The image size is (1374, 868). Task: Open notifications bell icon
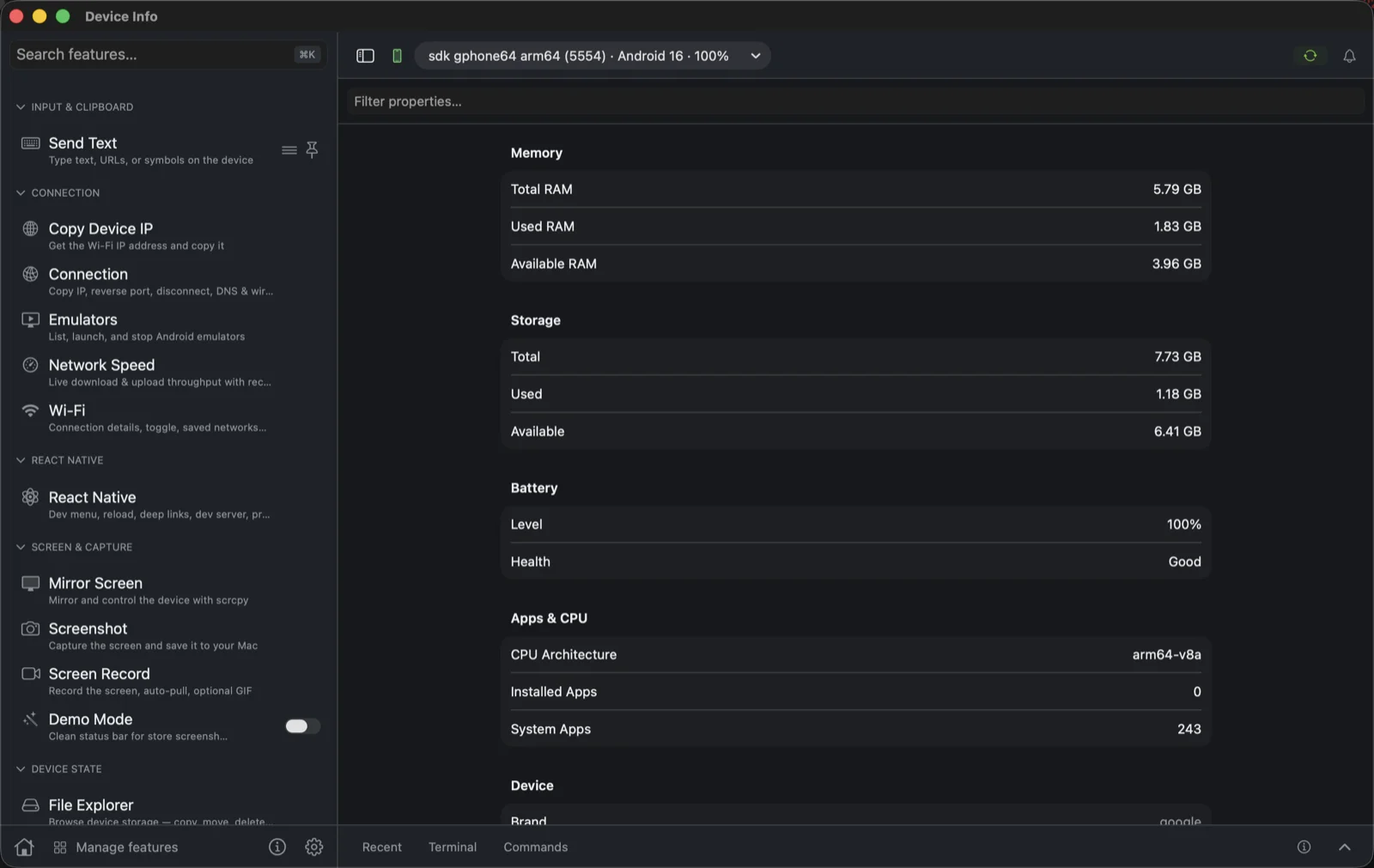coord(1349,56)
